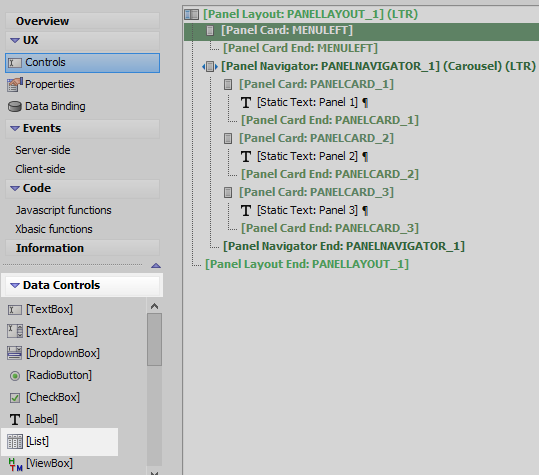Viewport: 539px width, 475px height.
Task: Collapse the Data Controls section
Action: point(14,285)
